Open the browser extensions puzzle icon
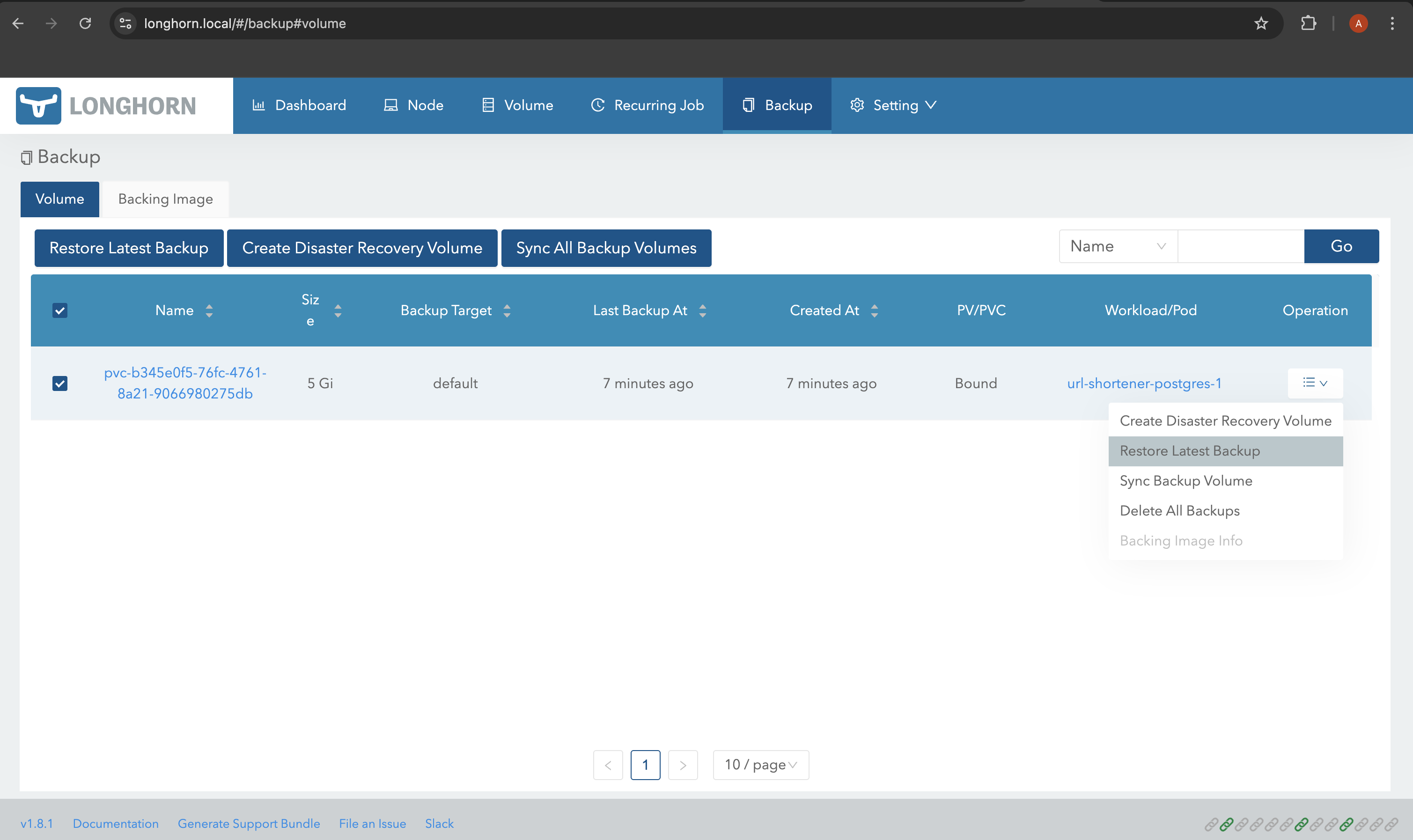Image resolution: width=1413 pixels, height=840 pixels. [x=1308, y=23]
